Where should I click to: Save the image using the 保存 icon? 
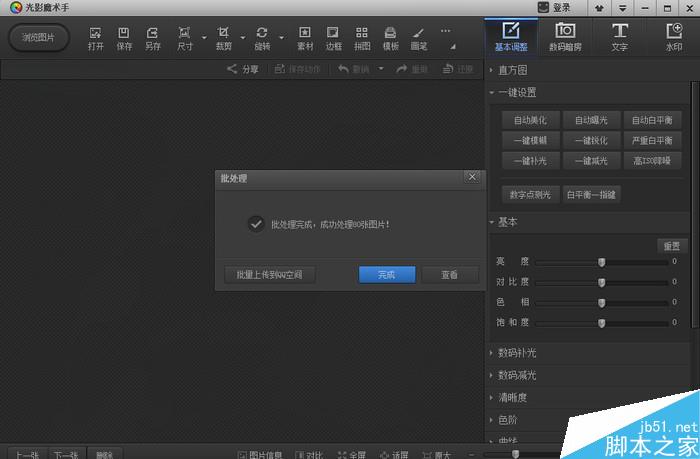coord(124,39)
